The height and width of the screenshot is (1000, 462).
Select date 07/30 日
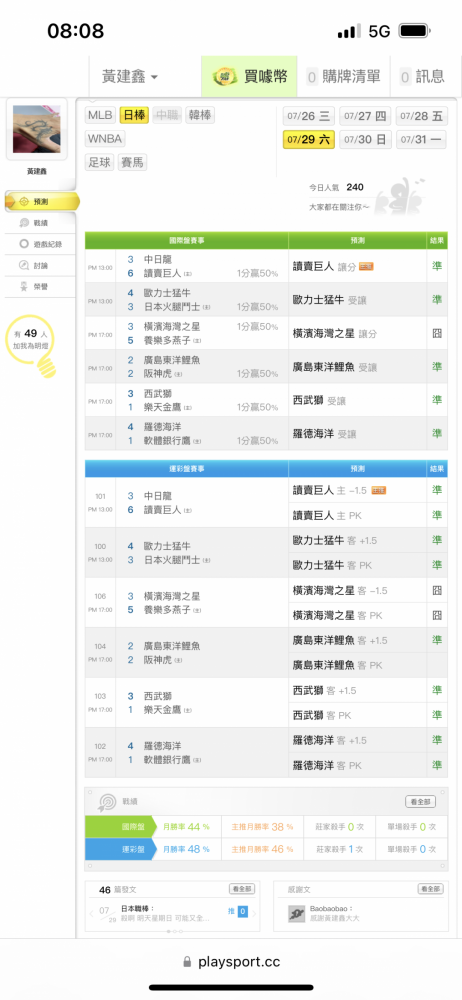365,139
